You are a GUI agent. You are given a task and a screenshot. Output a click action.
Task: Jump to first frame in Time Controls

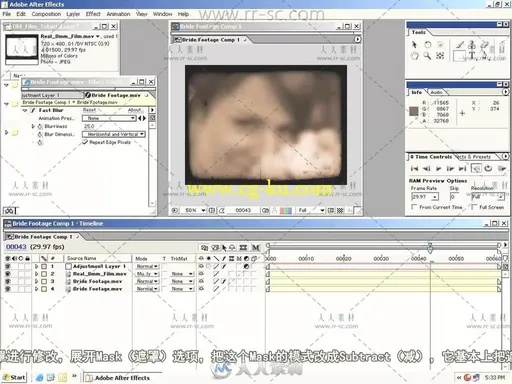414,169
